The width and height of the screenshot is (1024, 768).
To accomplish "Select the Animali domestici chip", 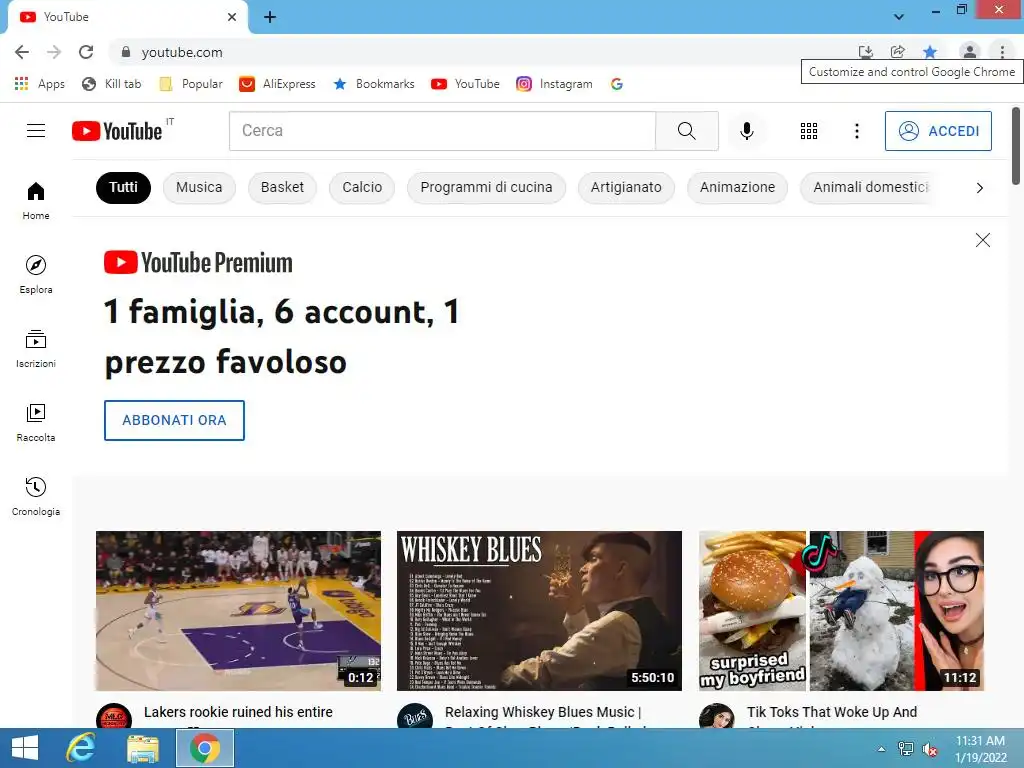I will pyautogui.click(x=871, y=187).
